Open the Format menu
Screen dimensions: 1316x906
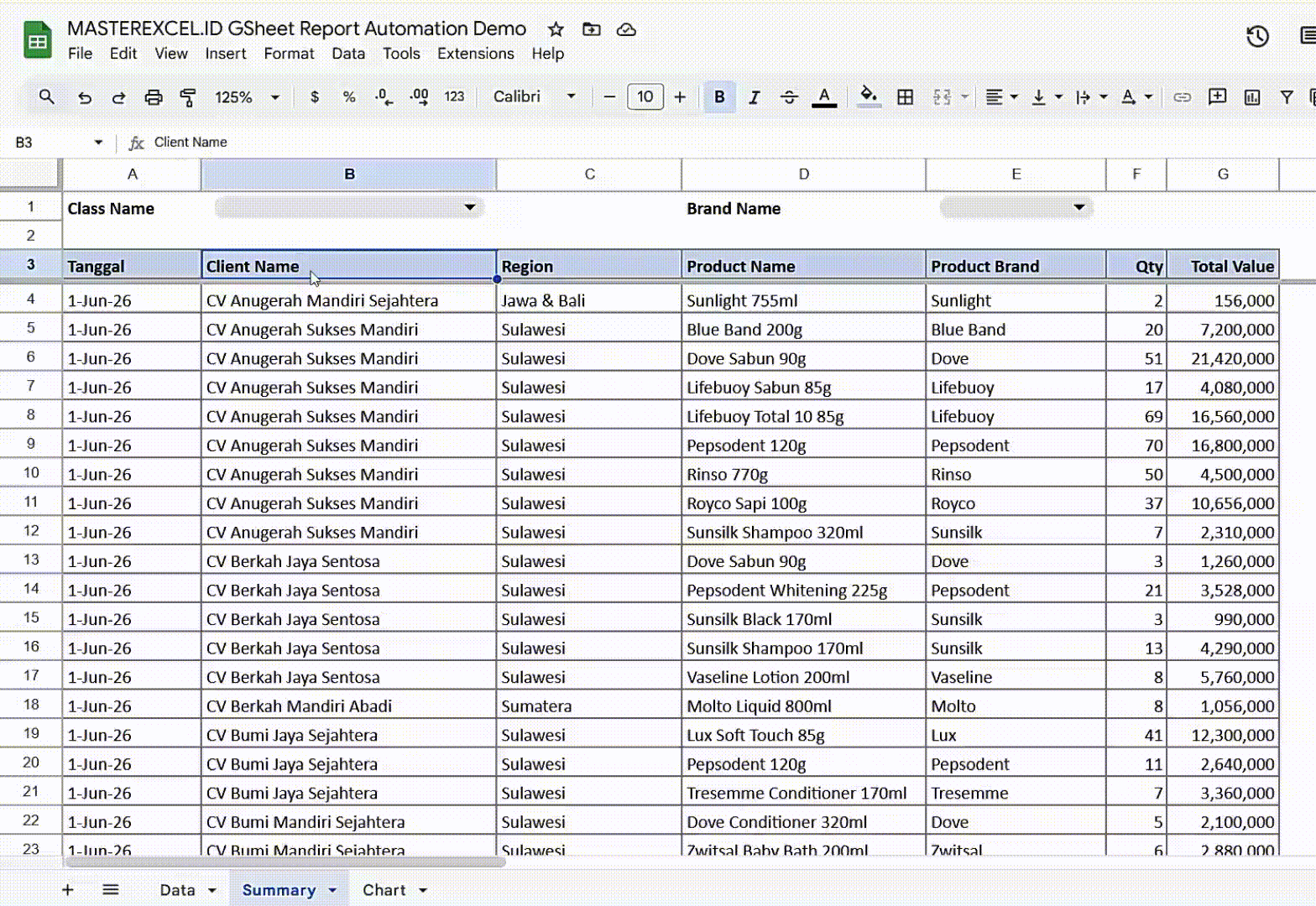point(289,54)
